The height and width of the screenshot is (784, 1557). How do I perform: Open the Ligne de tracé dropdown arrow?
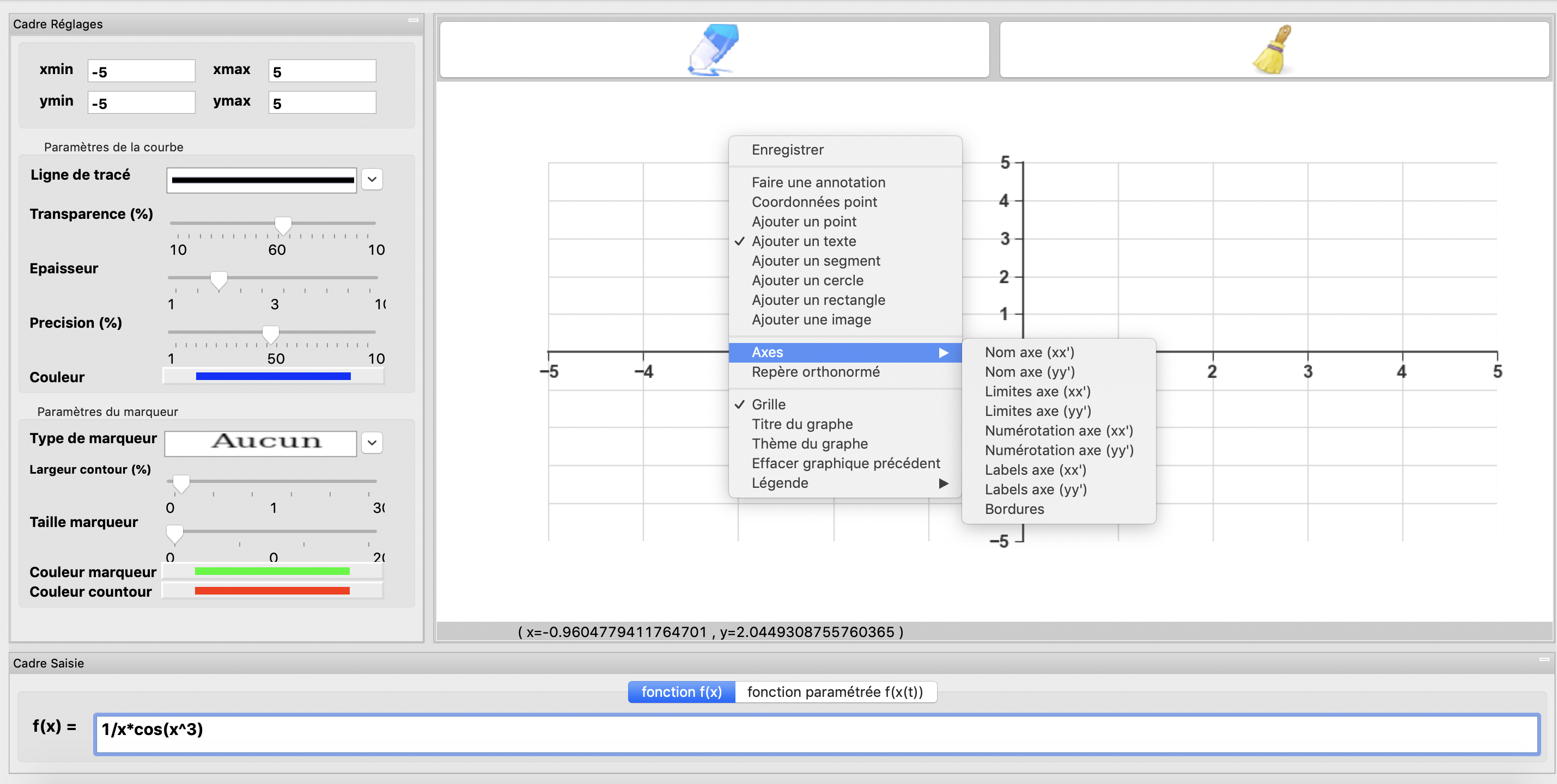[372, 179]
